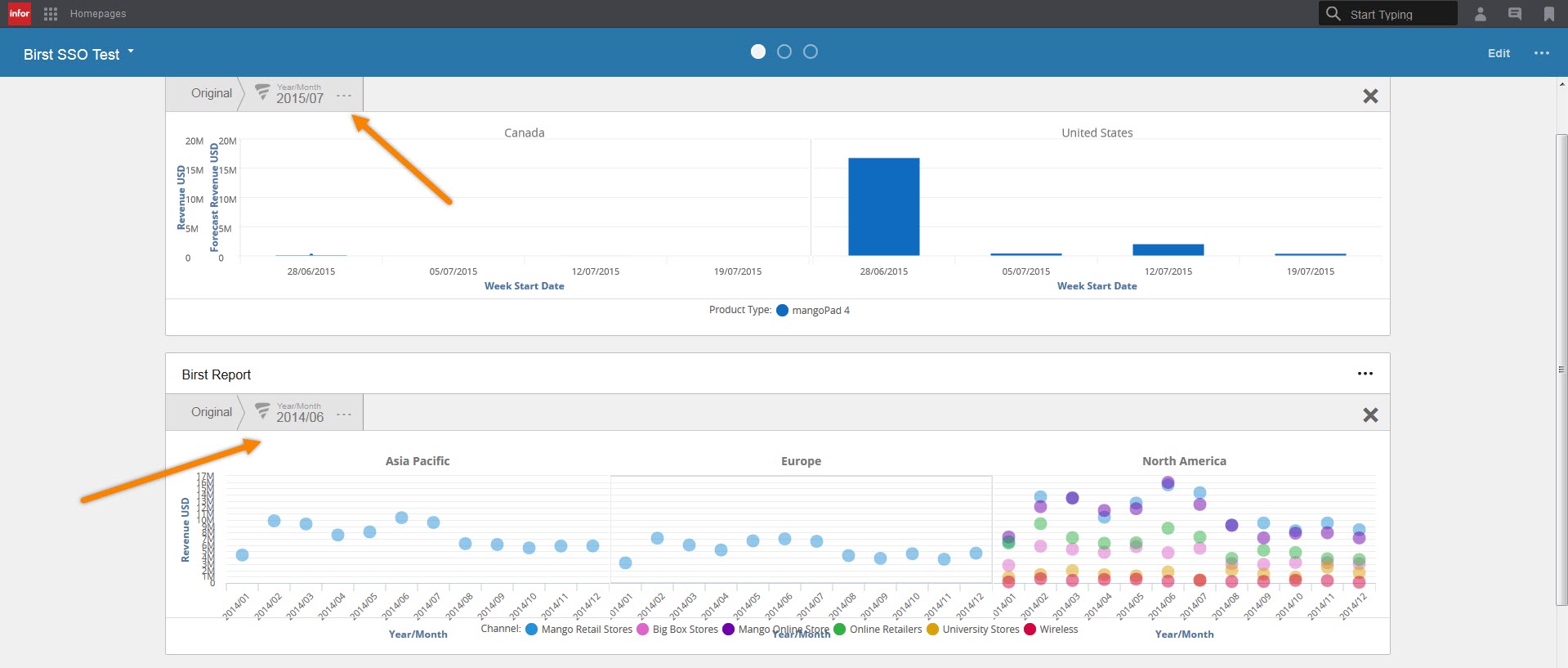This screenshot has height=668, width=1568.
Task: Open the Birst Report widget ellipsis menu
Action: point(1365,374)
